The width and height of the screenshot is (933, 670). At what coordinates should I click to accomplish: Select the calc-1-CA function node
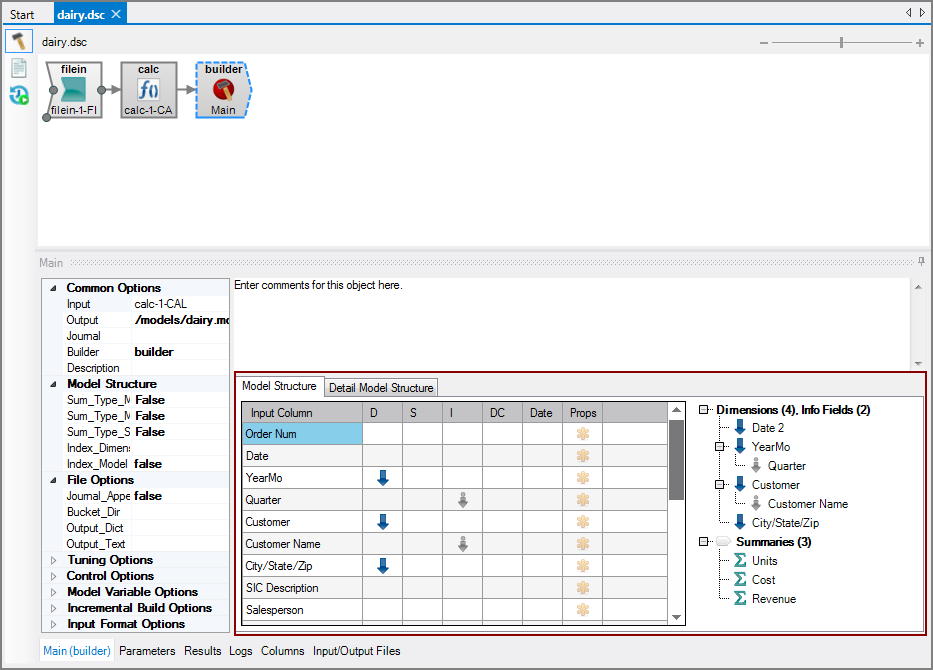point(148,88)
